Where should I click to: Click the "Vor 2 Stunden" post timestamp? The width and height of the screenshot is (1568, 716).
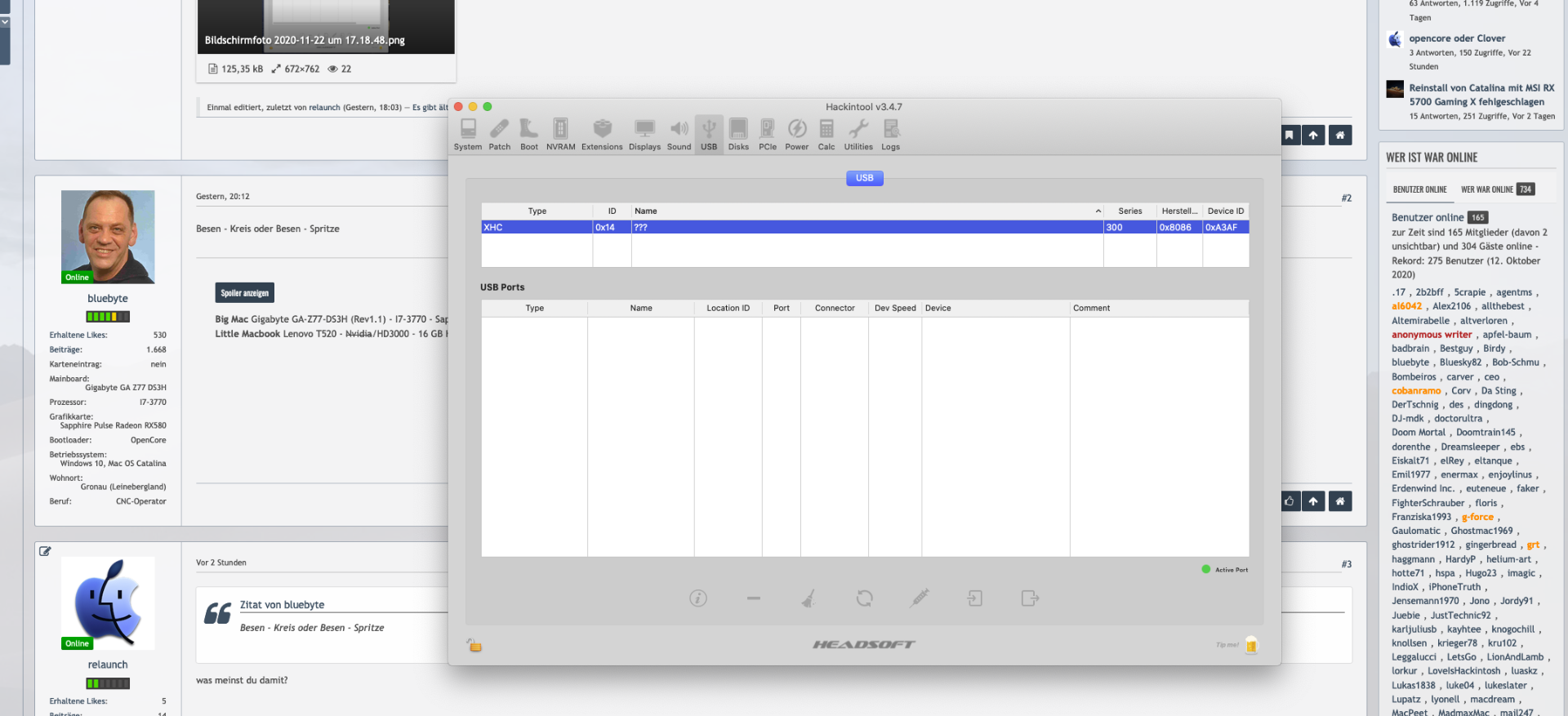click(221, 563)
